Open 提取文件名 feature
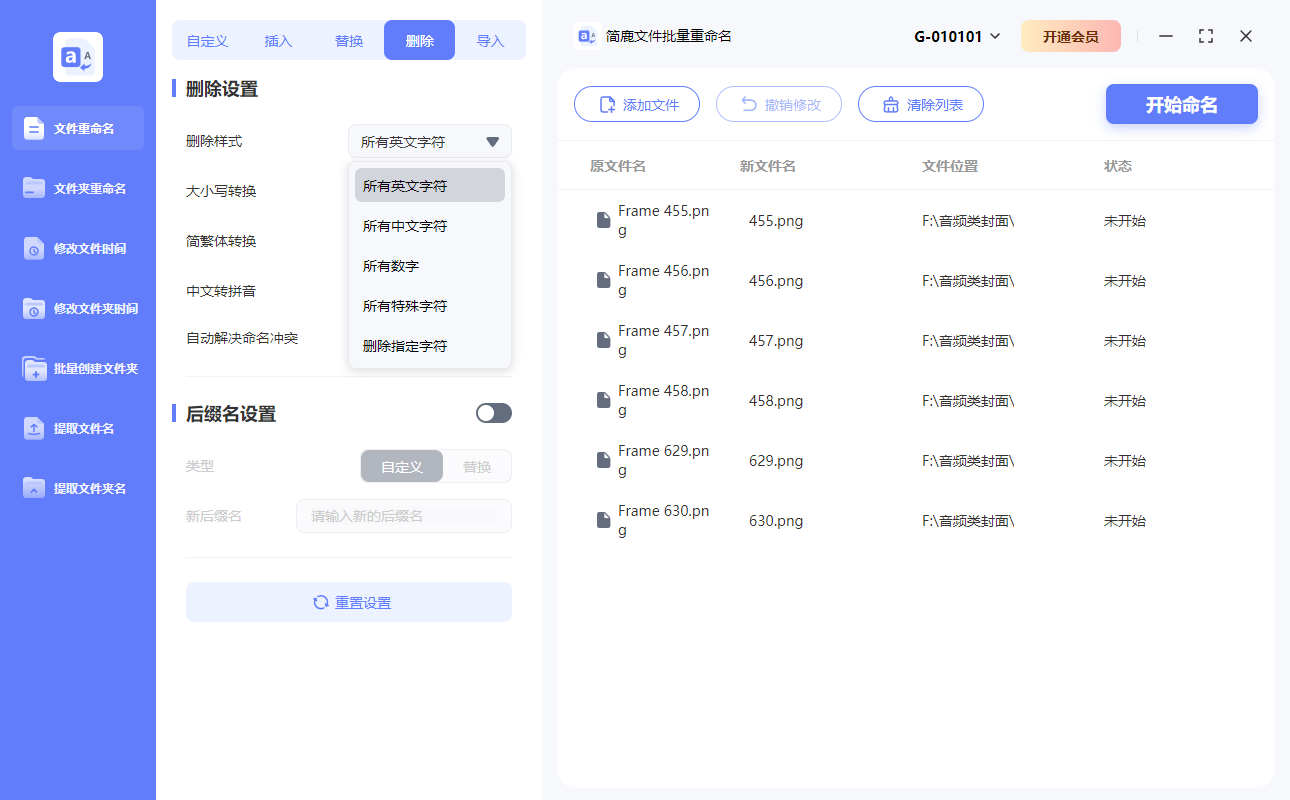The width and height of the screenshot is (1290, 800). click(x=77, y=428)
